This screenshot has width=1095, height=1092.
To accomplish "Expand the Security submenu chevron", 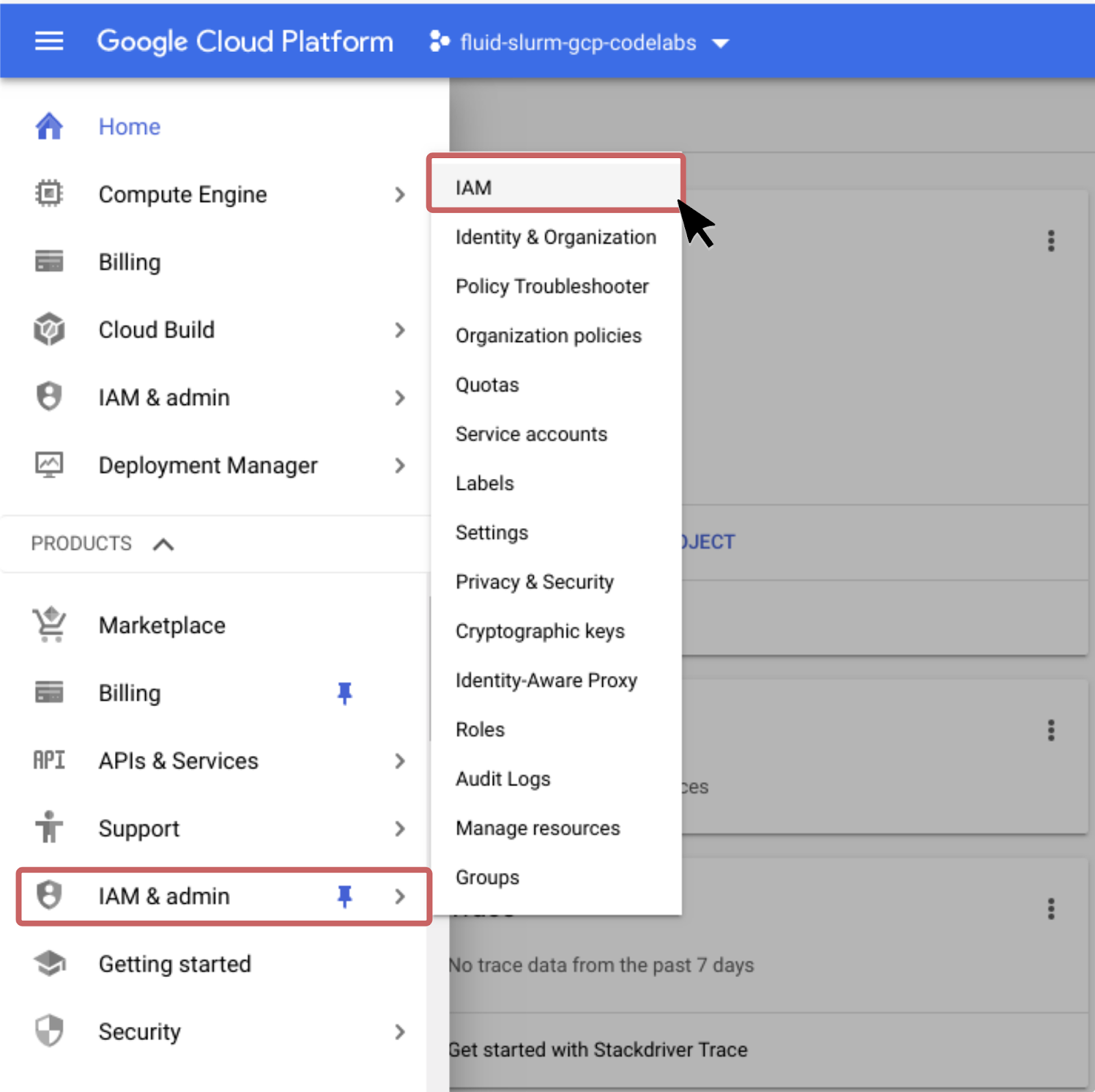I will coord(400,1032).
